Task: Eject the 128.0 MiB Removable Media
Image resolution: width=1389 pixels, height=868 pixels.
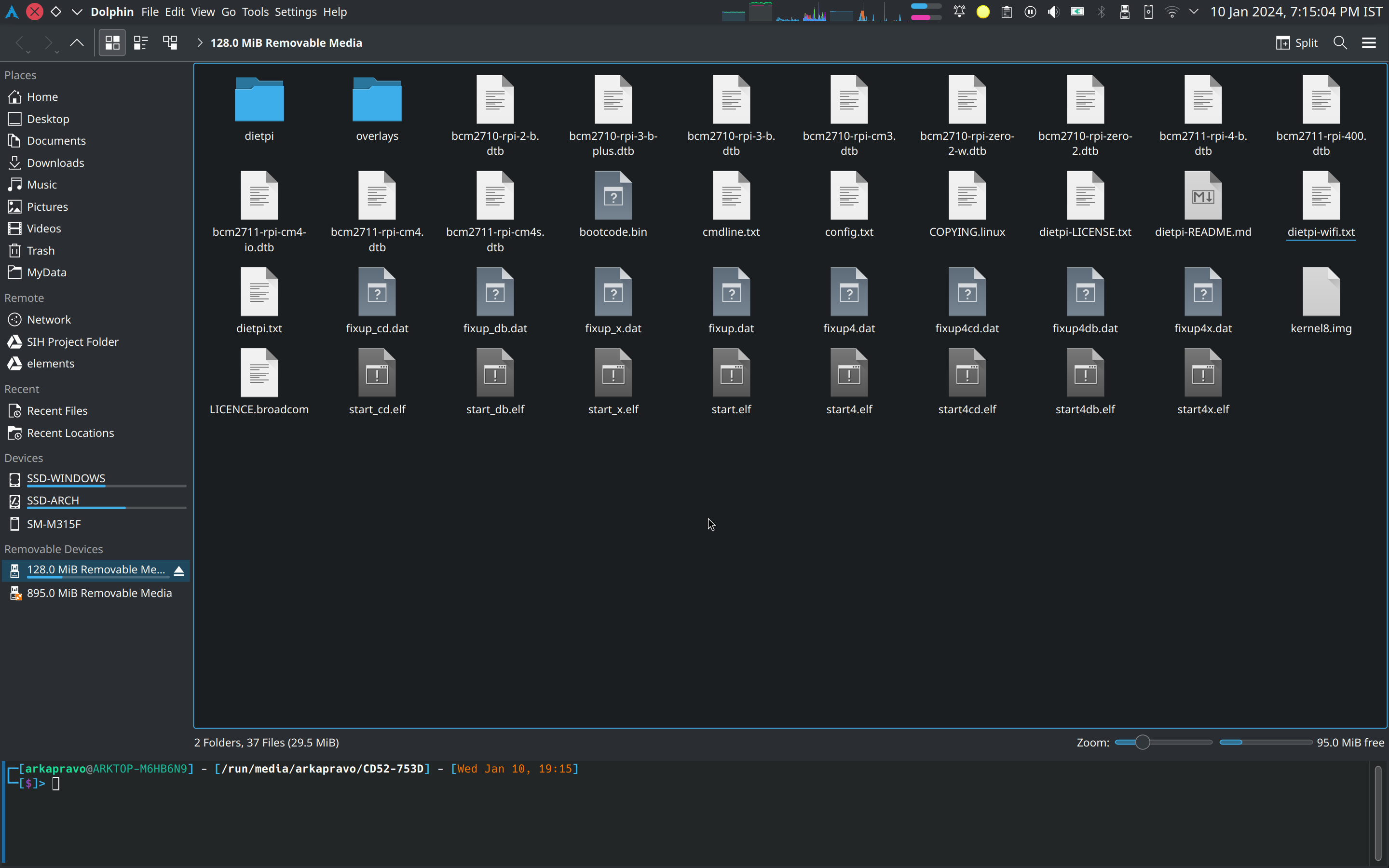Action: click(x=178, y=570)
